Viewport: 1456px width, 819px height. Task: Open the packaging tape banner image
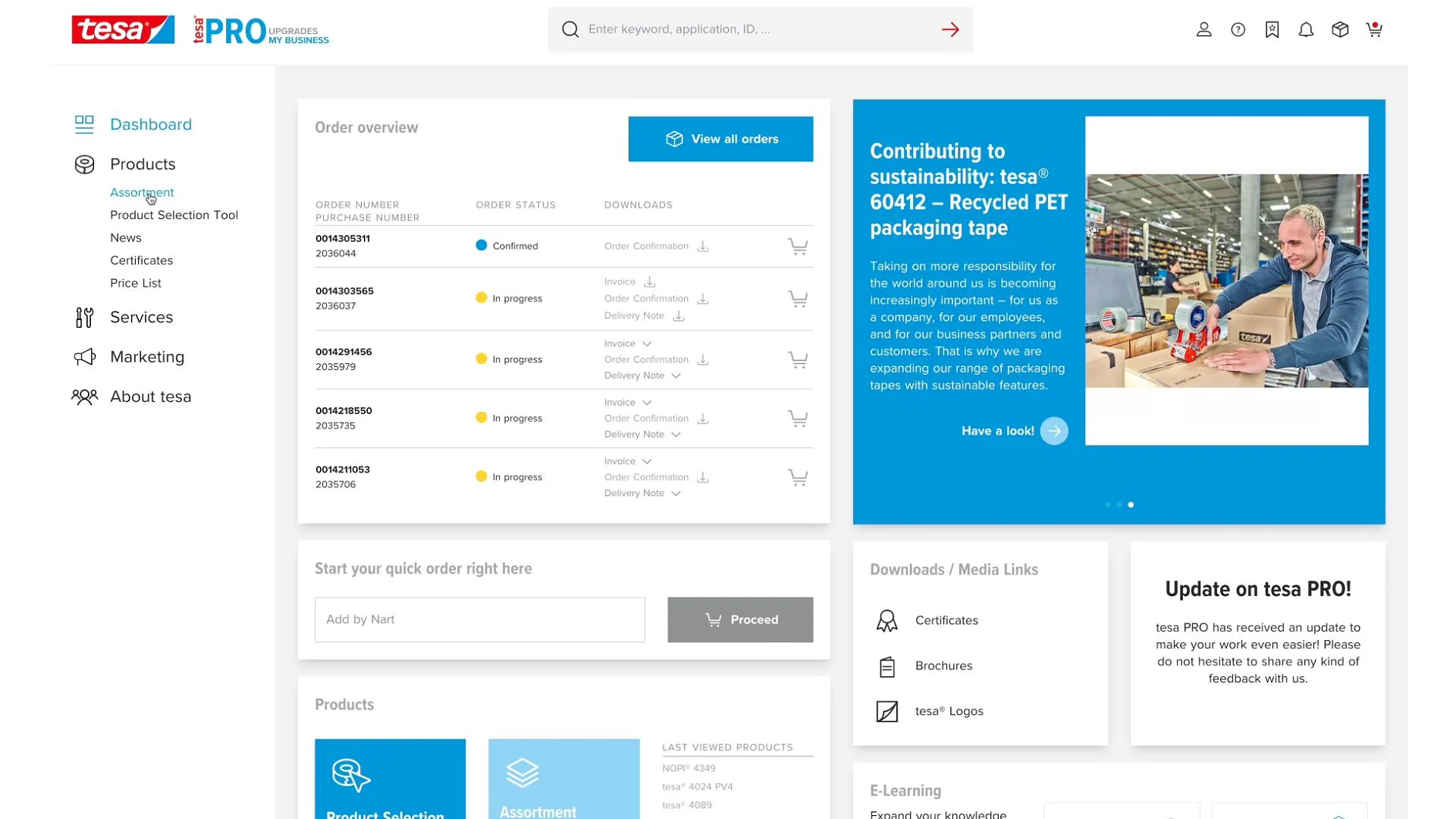pos(1226,281)
